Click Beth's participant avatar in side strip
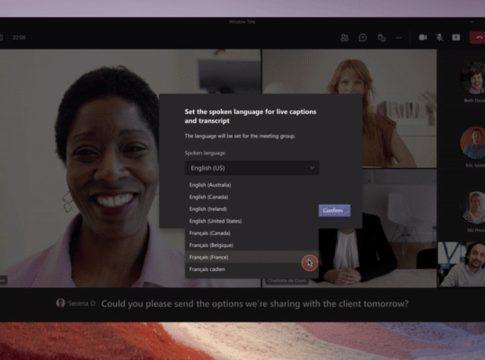This screenshot has width=485, height=360. pyautogui.click(x=473, y=79)
